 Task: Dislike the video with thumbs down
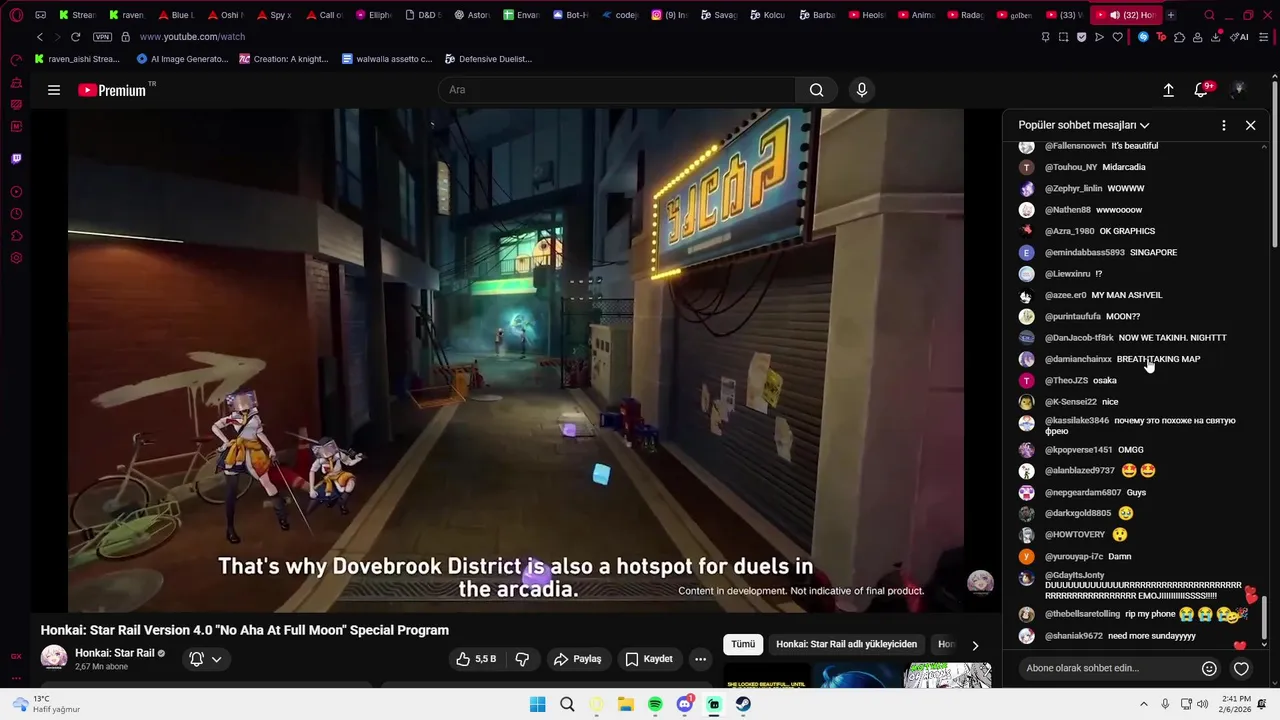(522, 659)
